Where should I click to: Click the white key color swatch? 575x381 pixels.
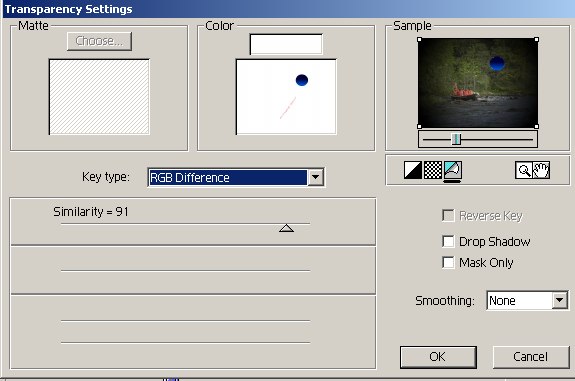pyautogui.click(x=286, y=44)
